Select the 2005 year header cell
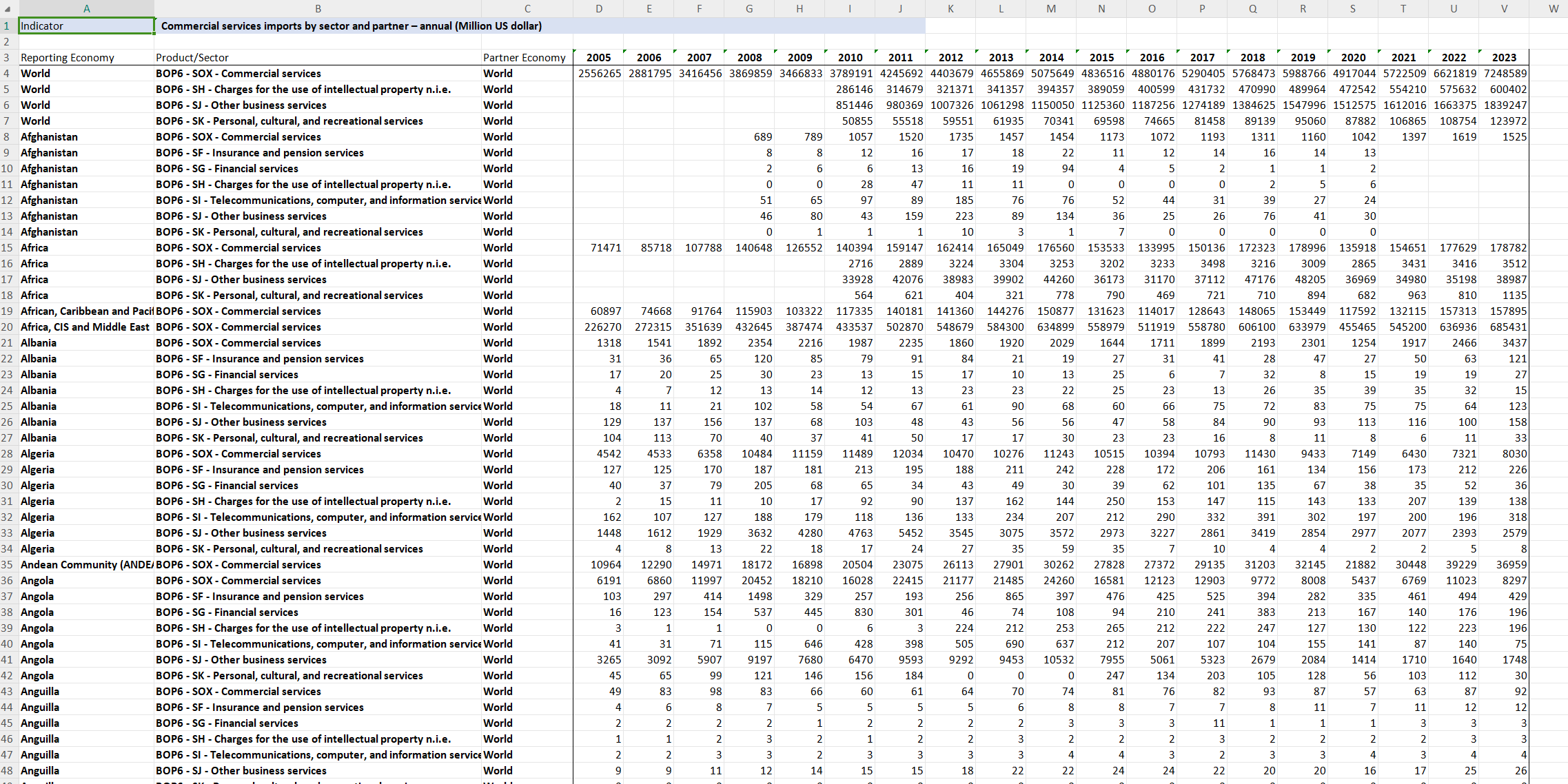Image resolution: width=1568 pixels, height=784 pixels. click(598, 58)
